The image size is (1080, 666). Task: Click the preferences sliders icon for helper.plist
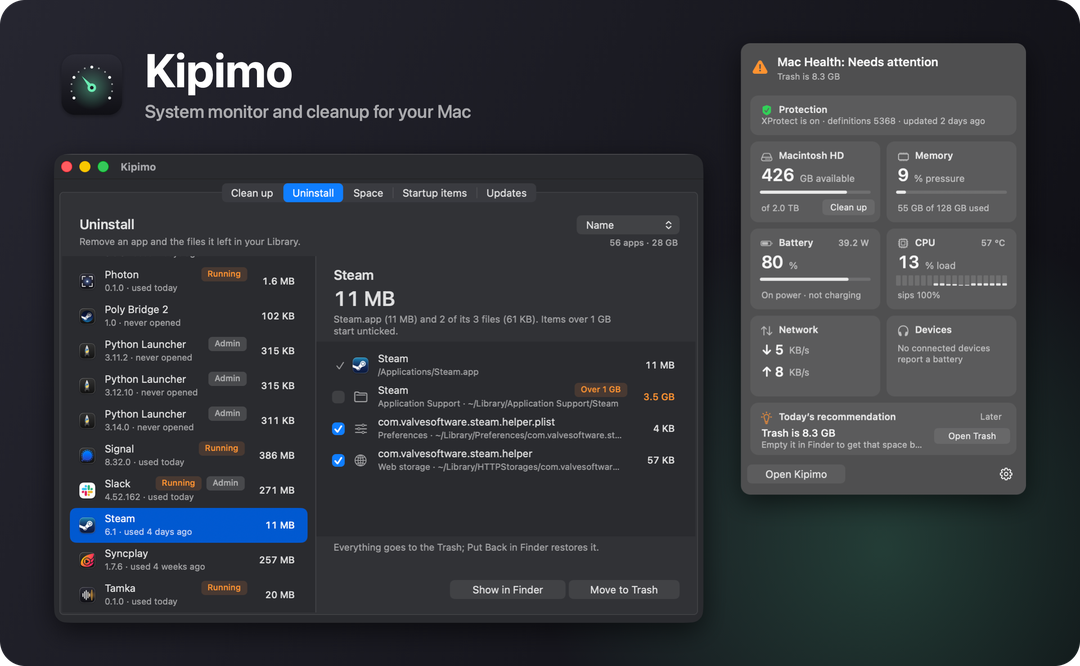(x=360, y=428)
